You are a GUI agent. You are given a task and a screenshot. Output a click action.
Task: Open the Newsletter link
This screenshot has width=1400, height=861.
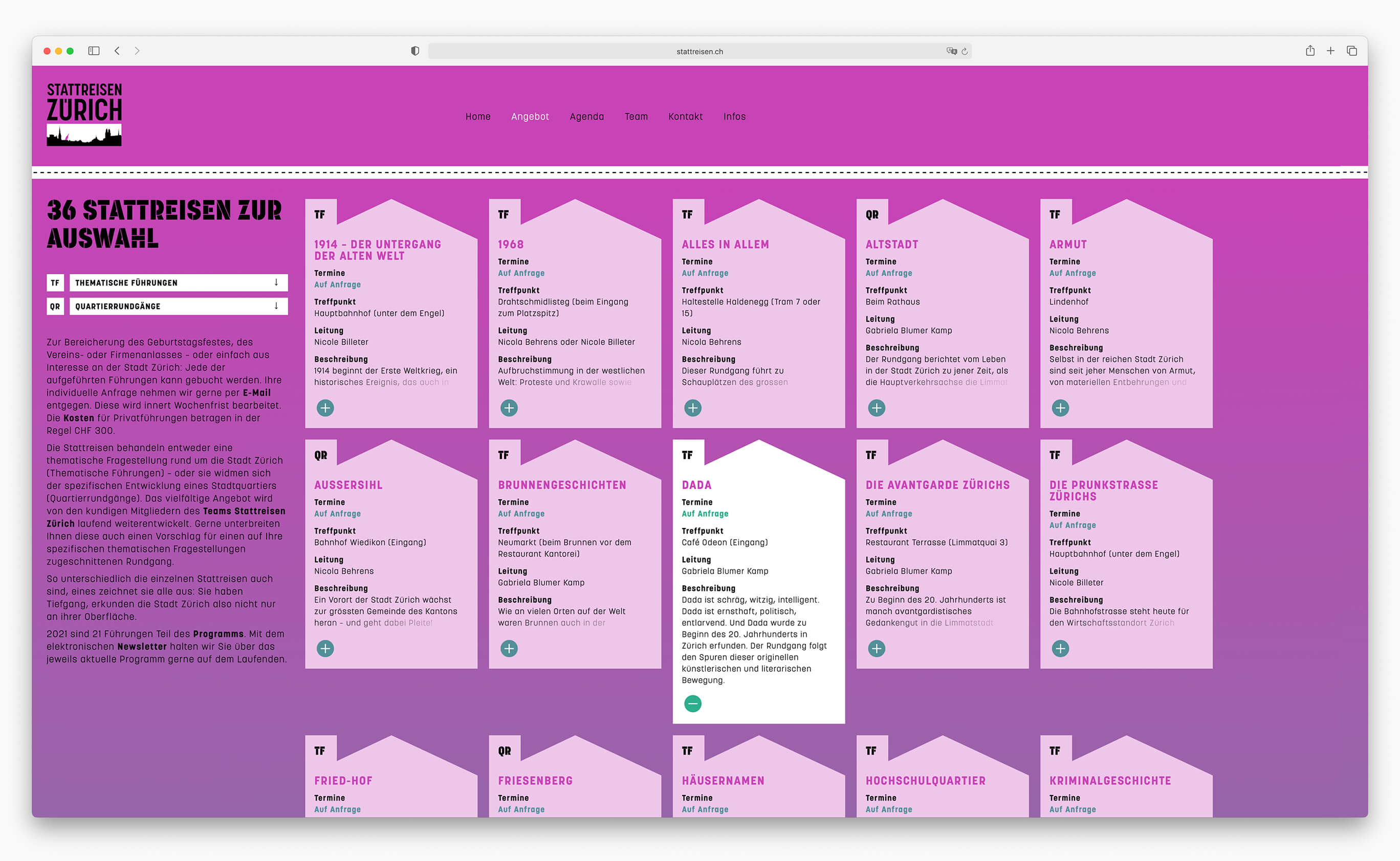142,647
